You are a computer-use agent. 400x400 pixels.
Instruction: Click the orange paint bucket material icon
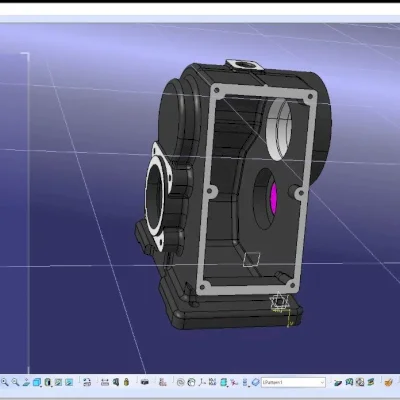pyautogui.click(x=388, y=382)
